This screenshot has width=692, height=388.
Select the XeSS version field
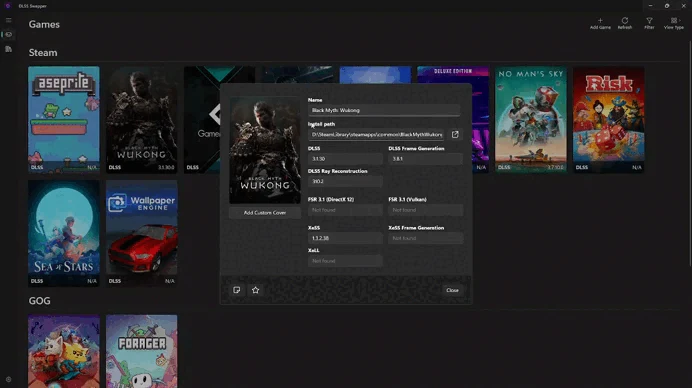(x=345, y=238)
